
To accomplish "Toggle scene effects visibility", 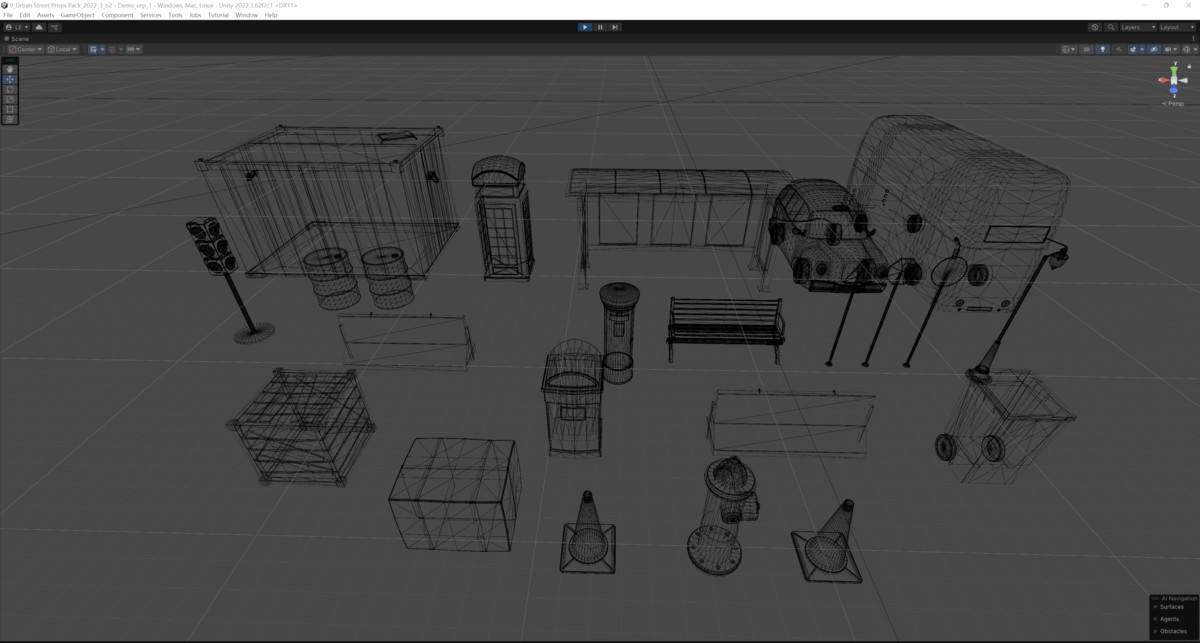I will [1133, 49].
